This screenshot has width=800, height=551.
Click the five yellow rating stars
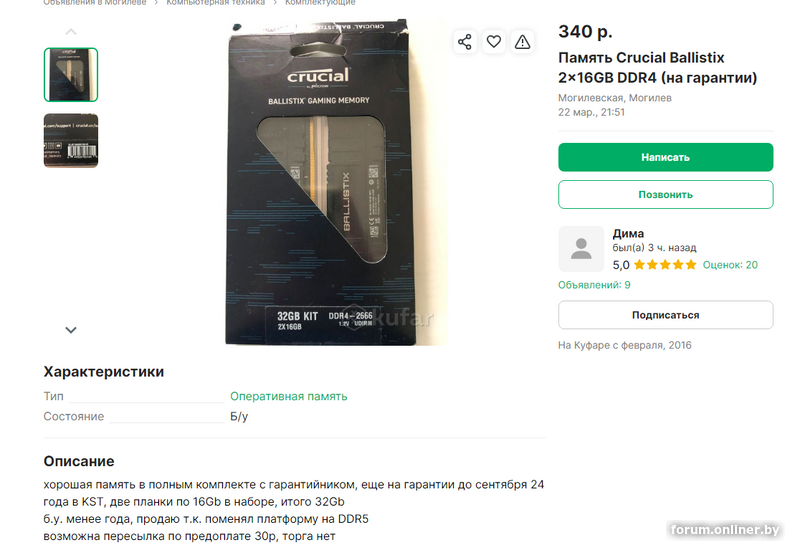(x=665, y=265)
